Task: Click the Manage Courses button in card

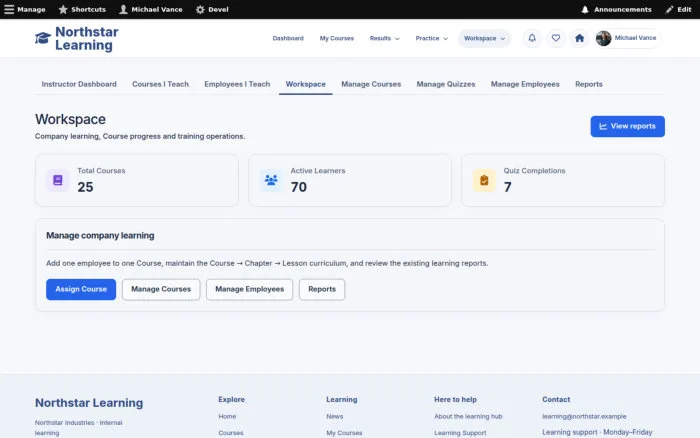Action: tap(161, 289)
